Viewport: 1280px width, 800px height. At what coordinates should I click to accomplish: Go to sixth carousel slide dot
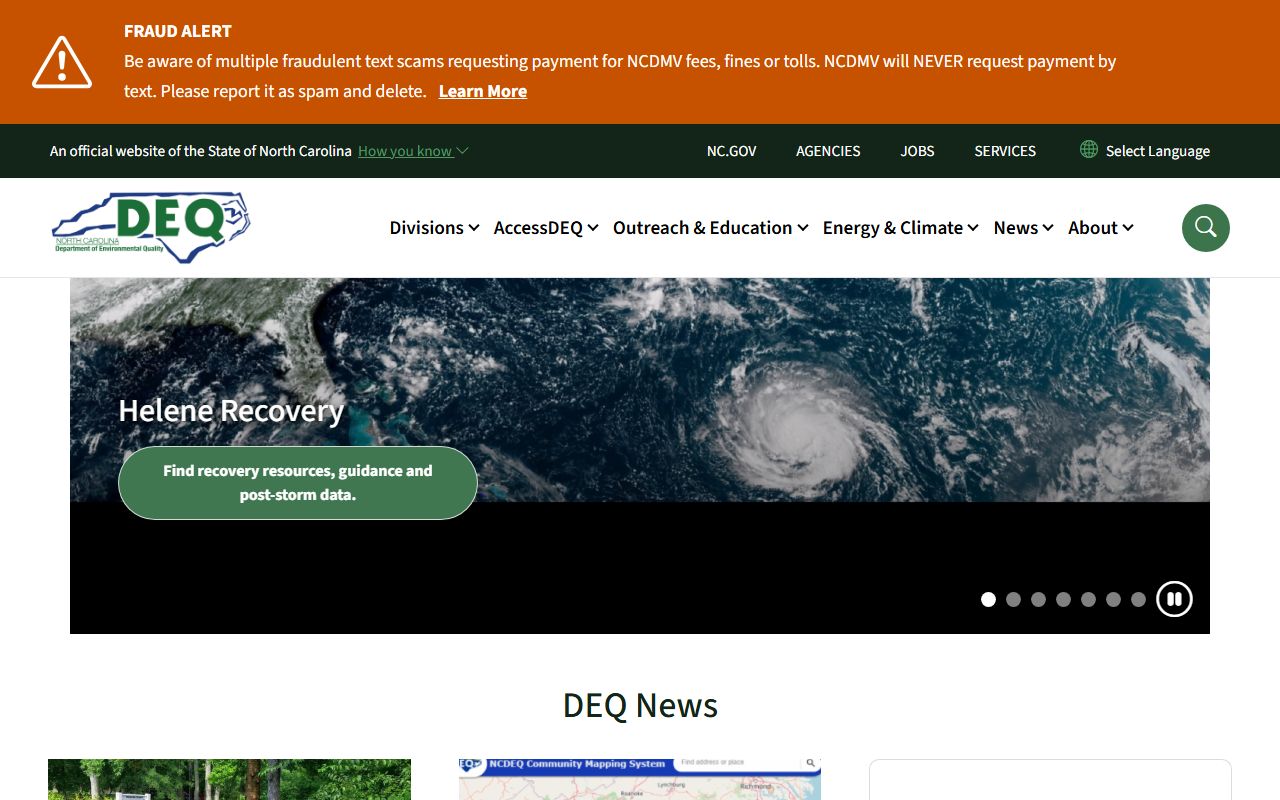[x=1113, y=599]
